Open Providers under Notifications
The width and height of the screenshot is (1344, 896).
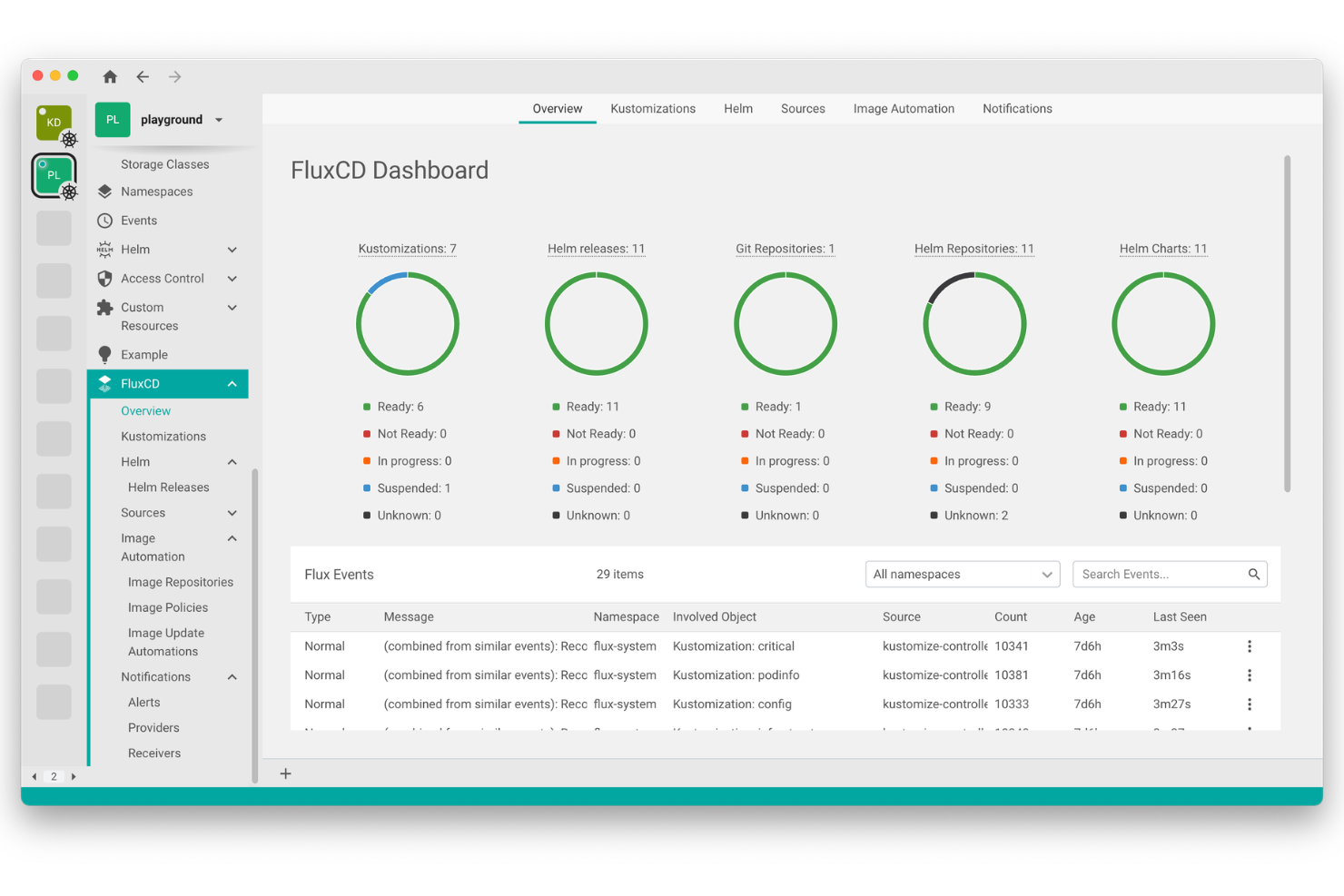pyautogui.click(x=153, y=728)
